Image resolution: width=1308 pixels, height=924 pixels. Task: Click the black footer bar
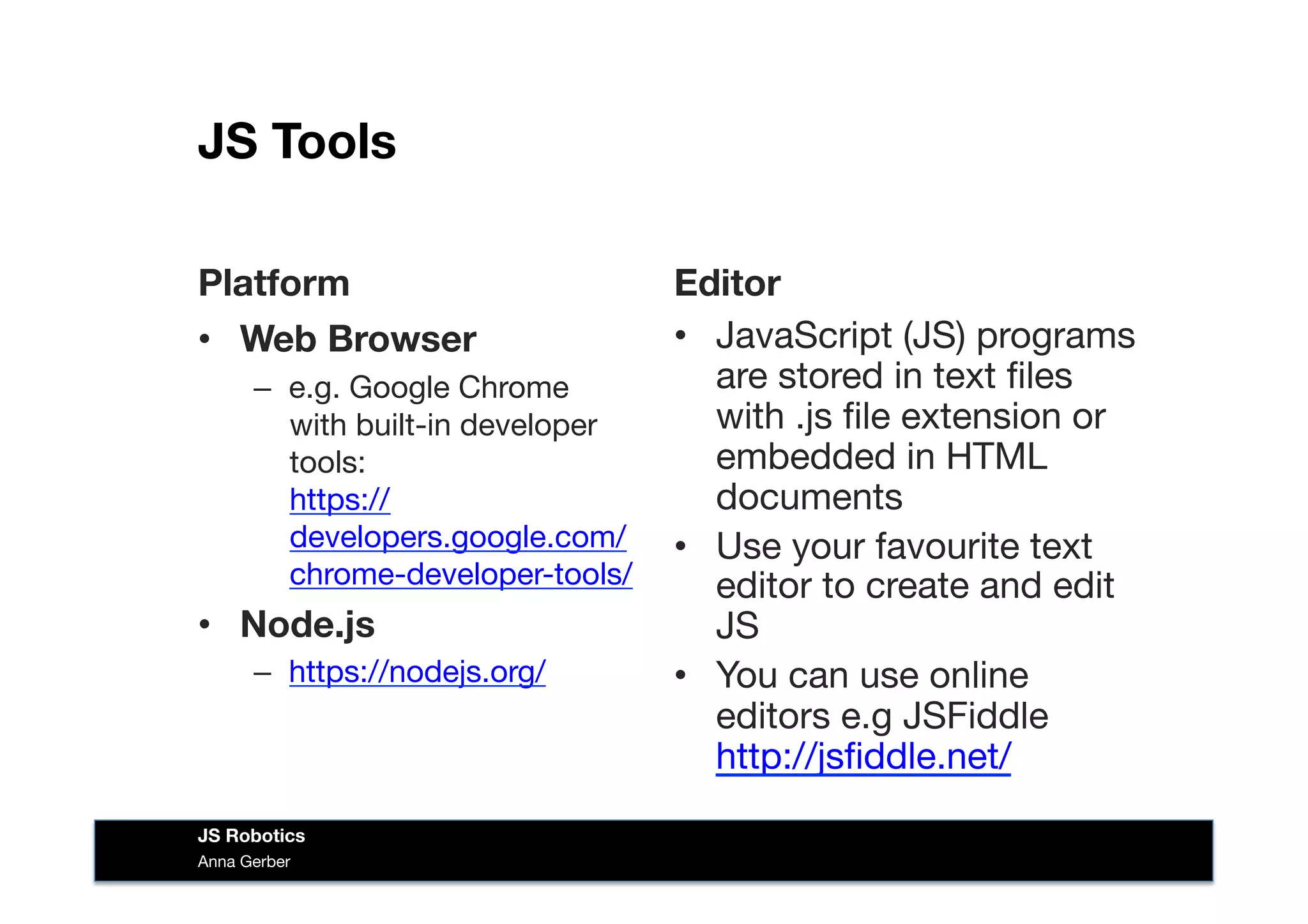(x=703, y=851)
